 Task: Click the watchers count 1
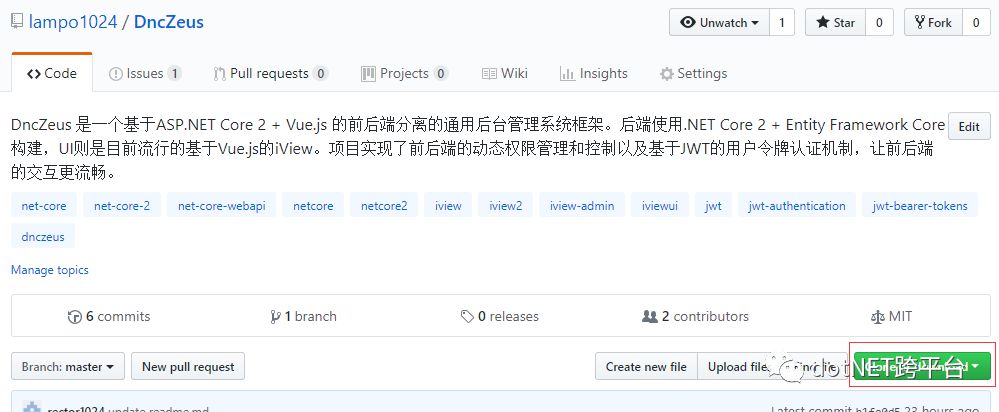782,23
